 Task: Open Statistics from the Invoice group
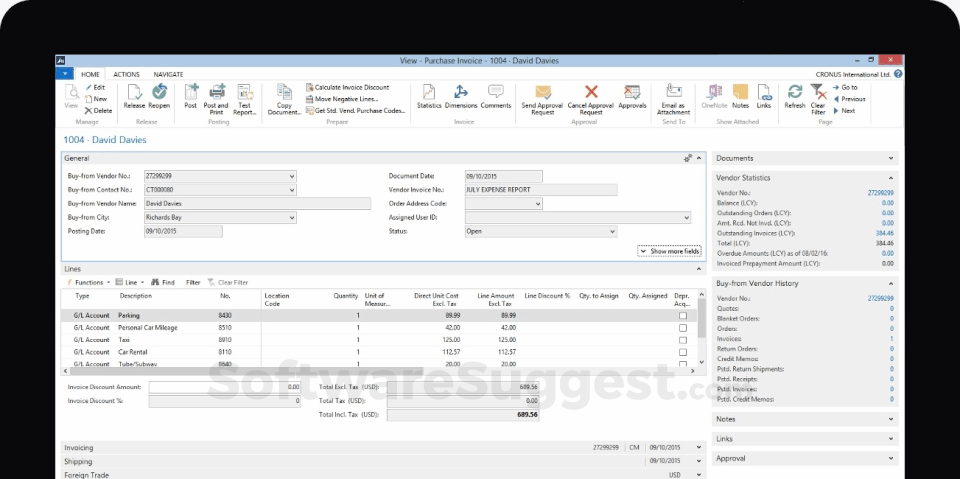429,94
